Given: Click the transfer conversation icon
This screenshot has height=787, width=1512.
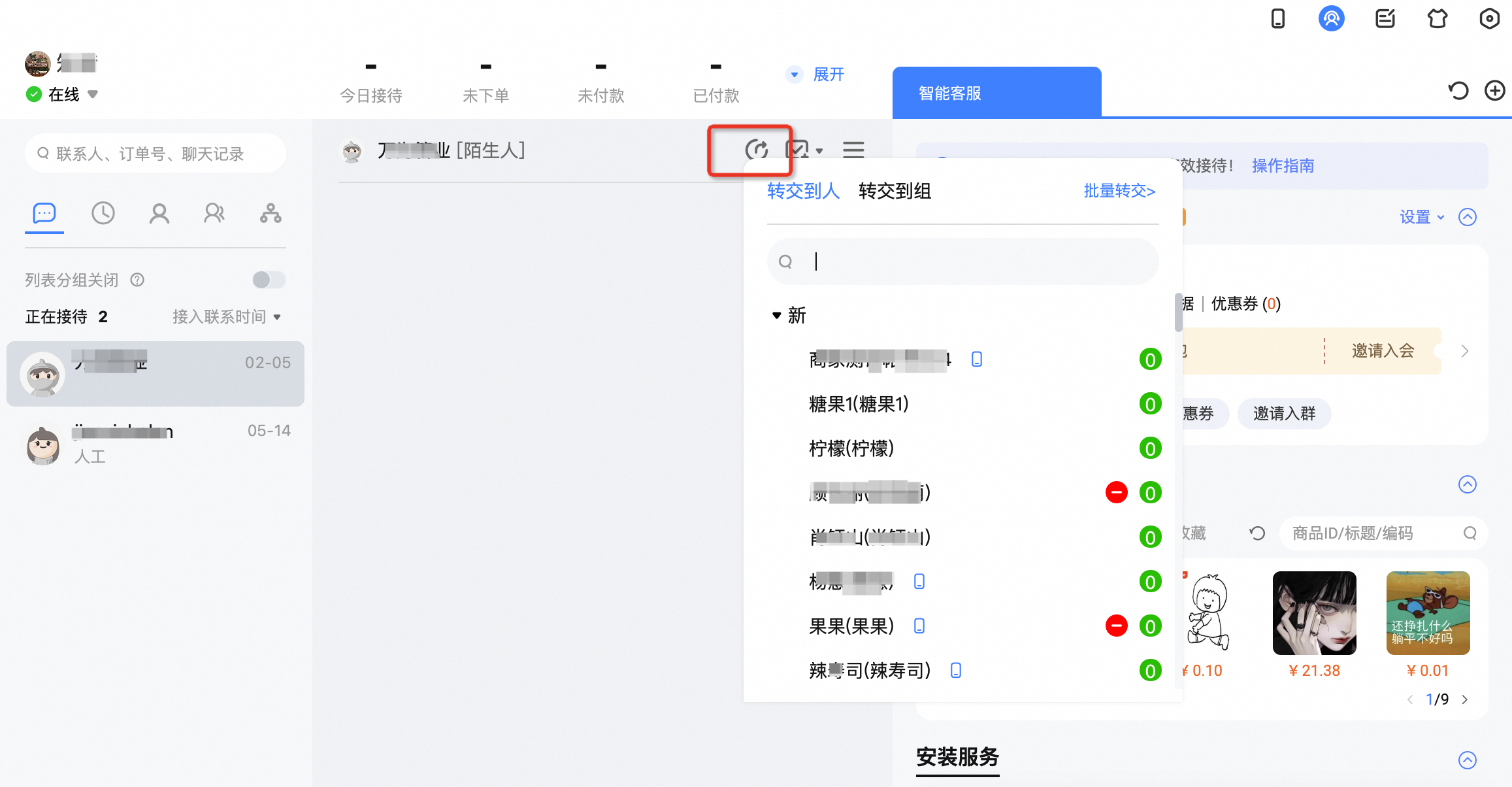Looking at the screenshot, I should click(757, 150).
